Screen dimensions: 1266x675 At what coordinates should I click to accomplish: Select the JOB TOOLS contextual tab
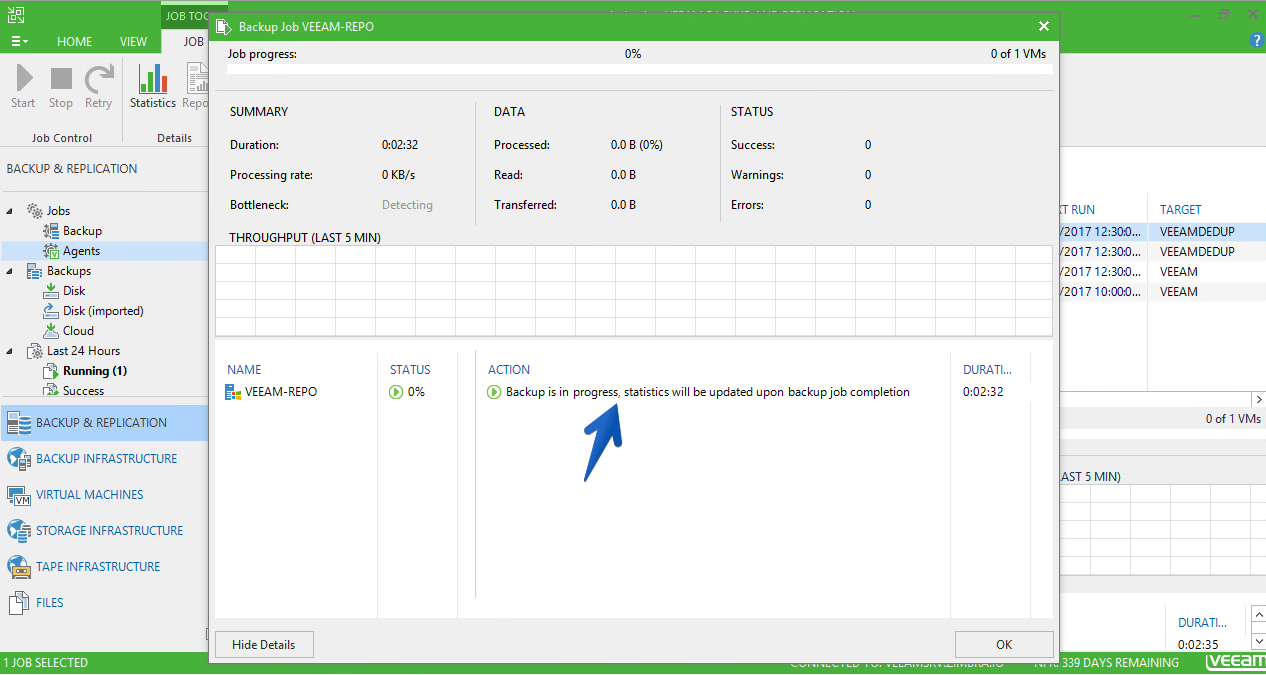[x=185, y=16]
